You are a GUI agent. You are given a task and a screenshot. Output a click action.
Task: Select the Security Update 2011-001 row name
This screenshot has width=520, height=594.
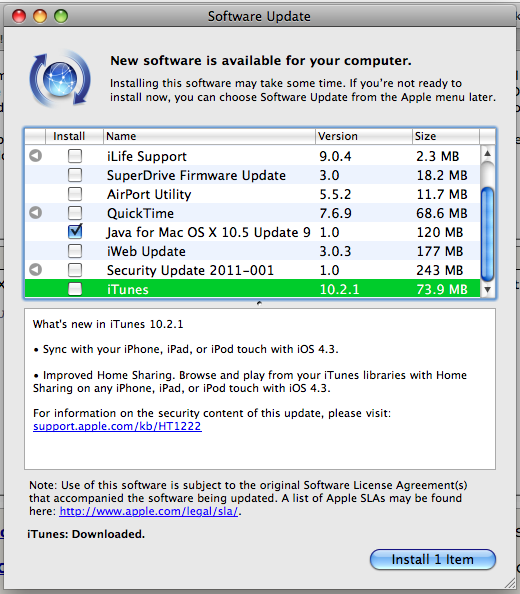coord(190,270)
